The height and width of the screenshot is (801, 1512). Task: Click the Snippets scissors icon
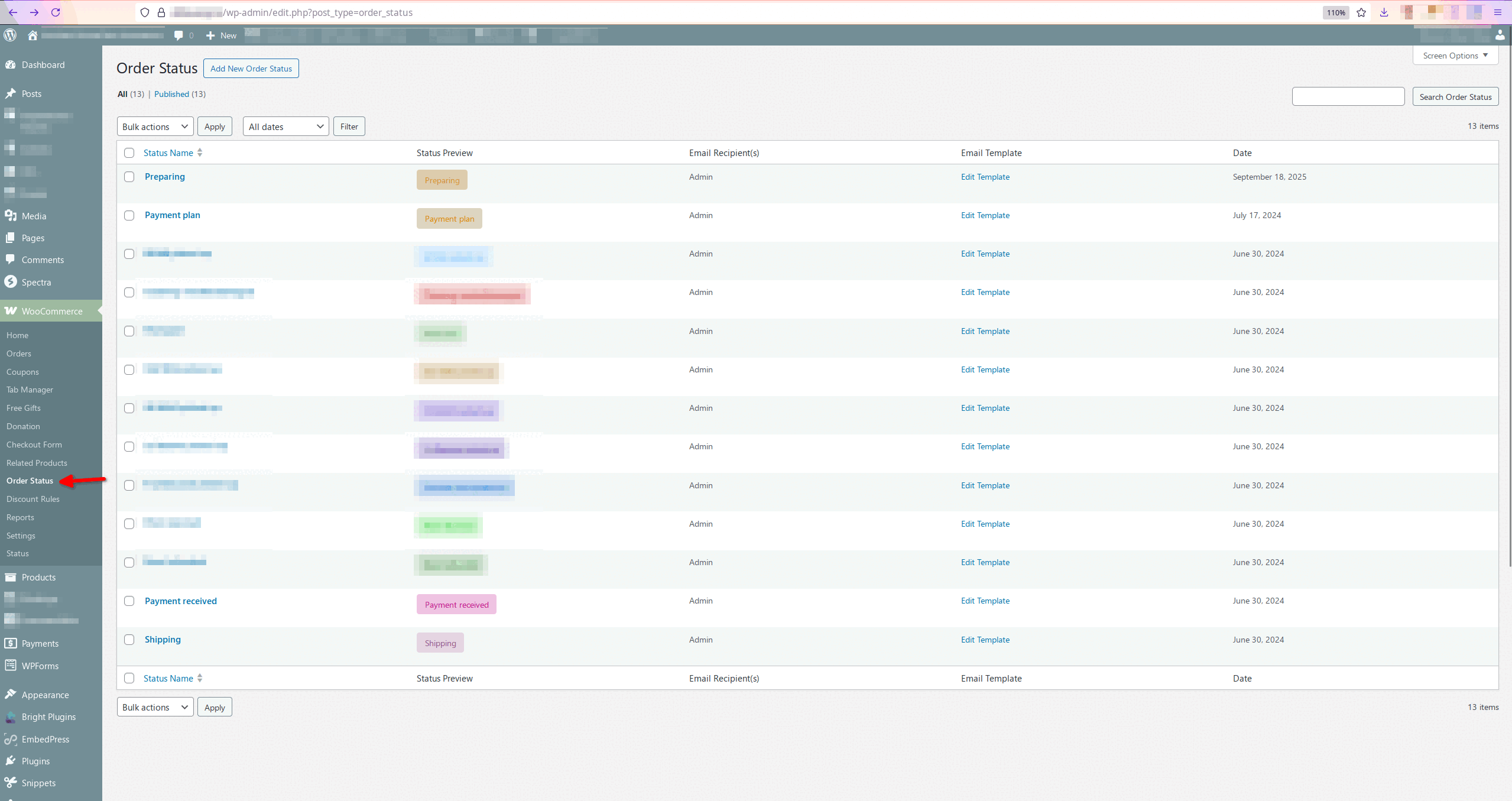(x=11, y=783)
